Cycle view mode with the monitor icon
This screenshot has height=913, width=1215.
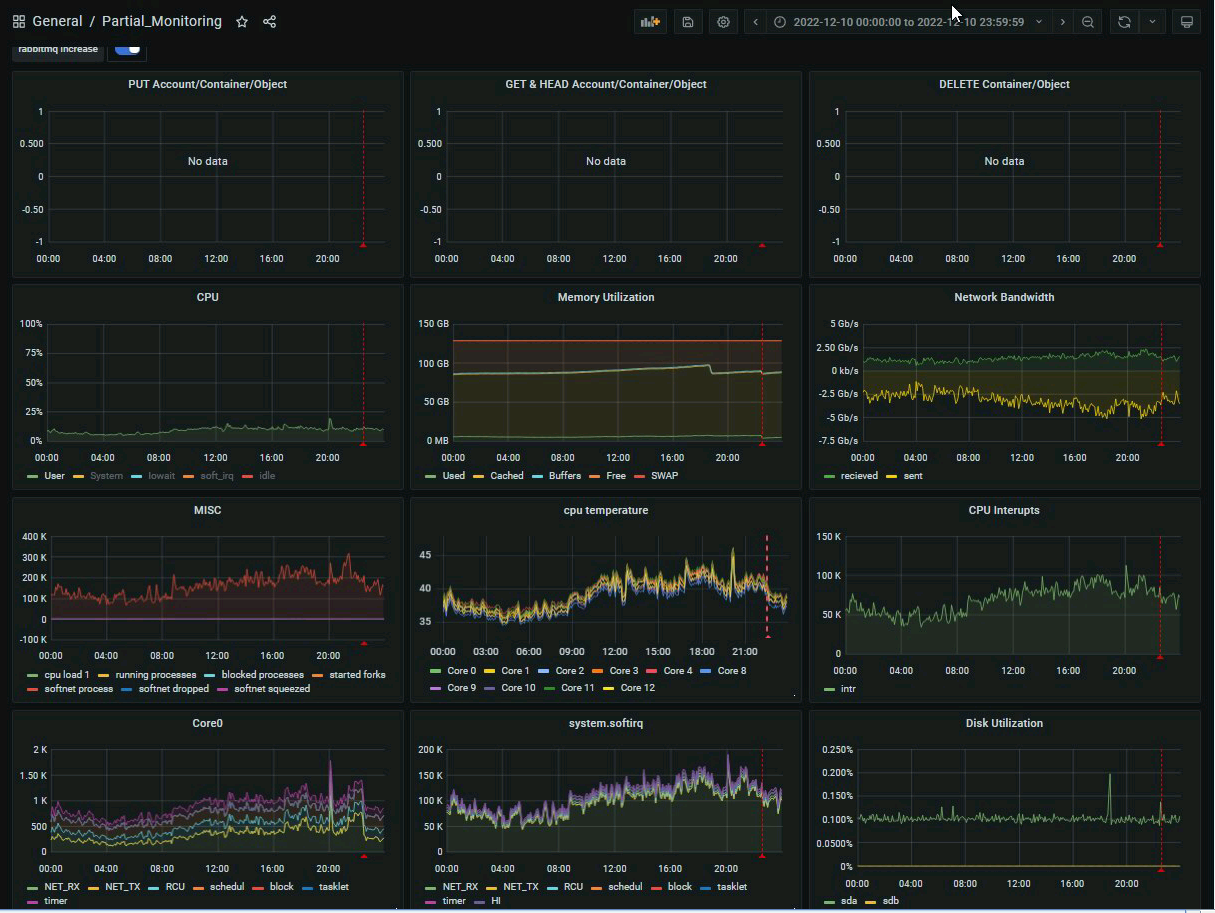(1186, 22)
